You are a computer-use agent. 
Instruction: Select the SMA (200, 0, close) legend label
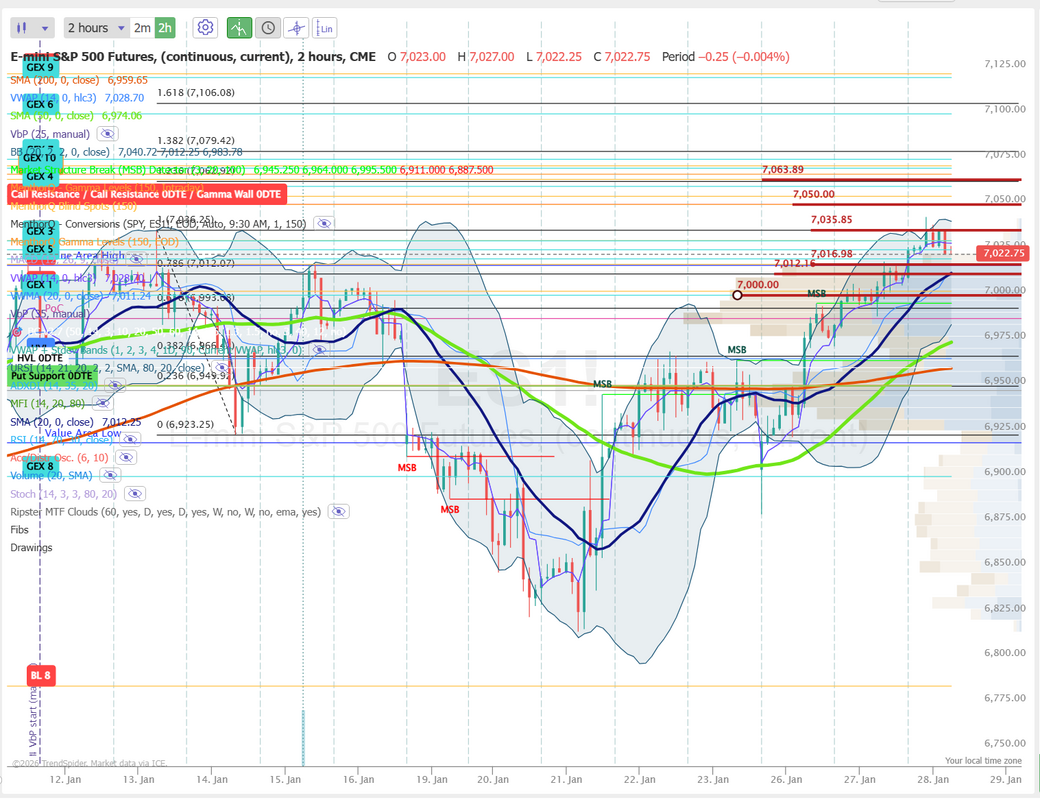[x=79, y=80]
